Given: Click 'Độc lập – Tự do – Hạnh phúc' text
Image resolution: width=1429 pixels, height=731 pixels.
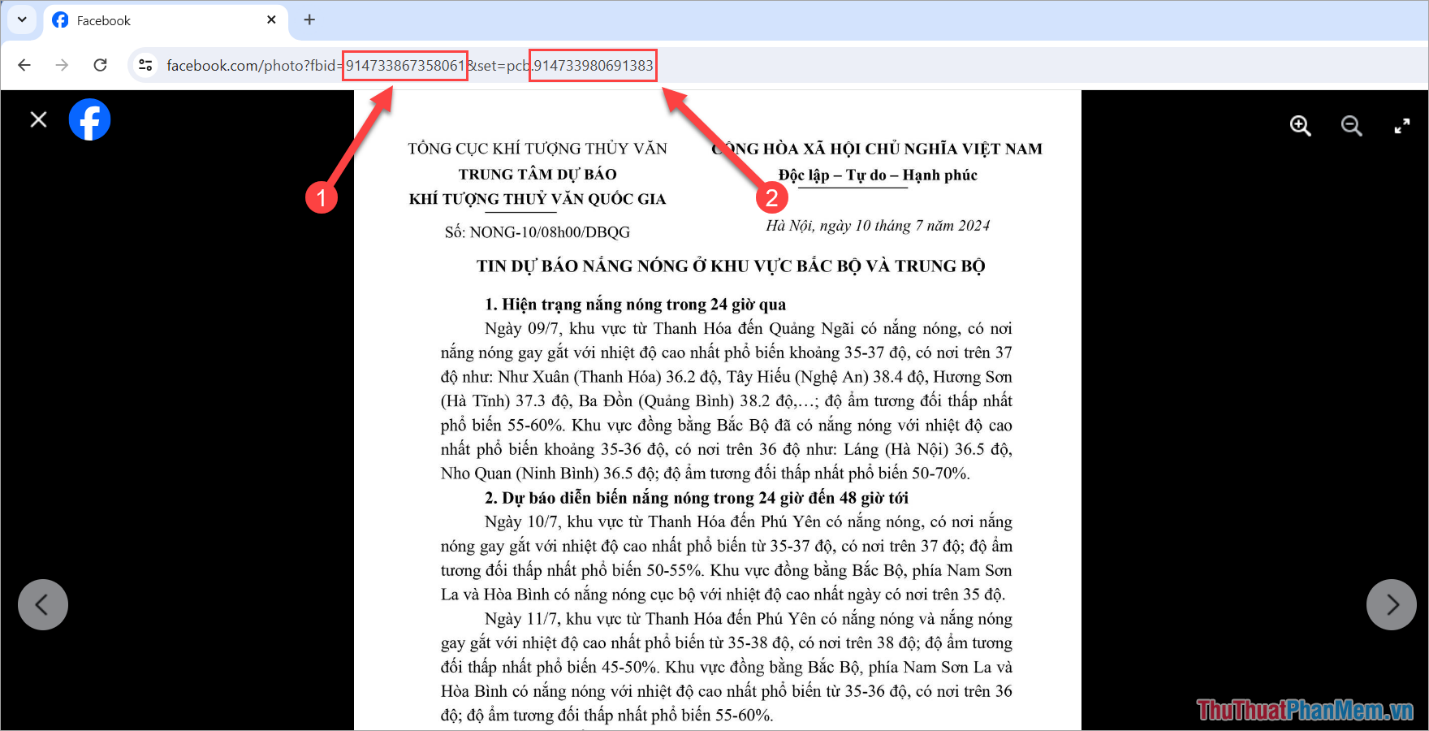Looking at the screenshot, I should (878, 175).
